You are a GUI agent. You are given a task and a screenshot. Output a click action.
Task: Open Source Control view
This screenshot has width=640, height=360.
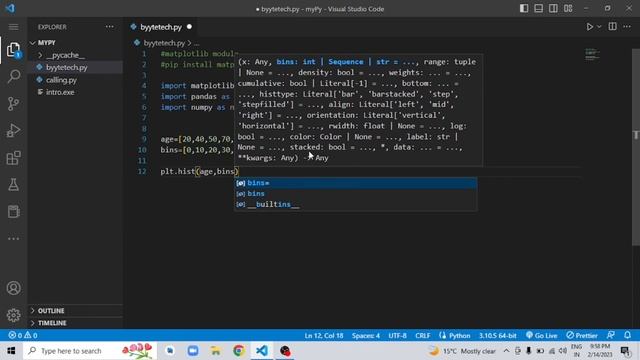point(13,104)
